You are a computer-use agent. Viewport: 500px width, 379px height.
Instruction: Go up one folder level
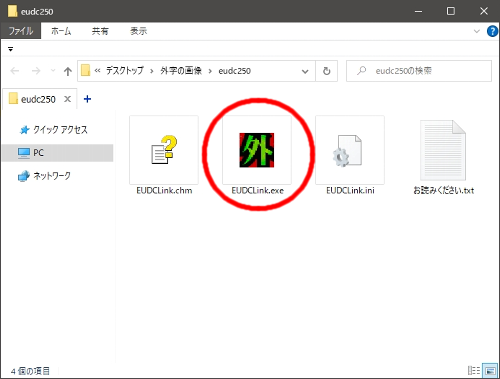pos(68,71)
